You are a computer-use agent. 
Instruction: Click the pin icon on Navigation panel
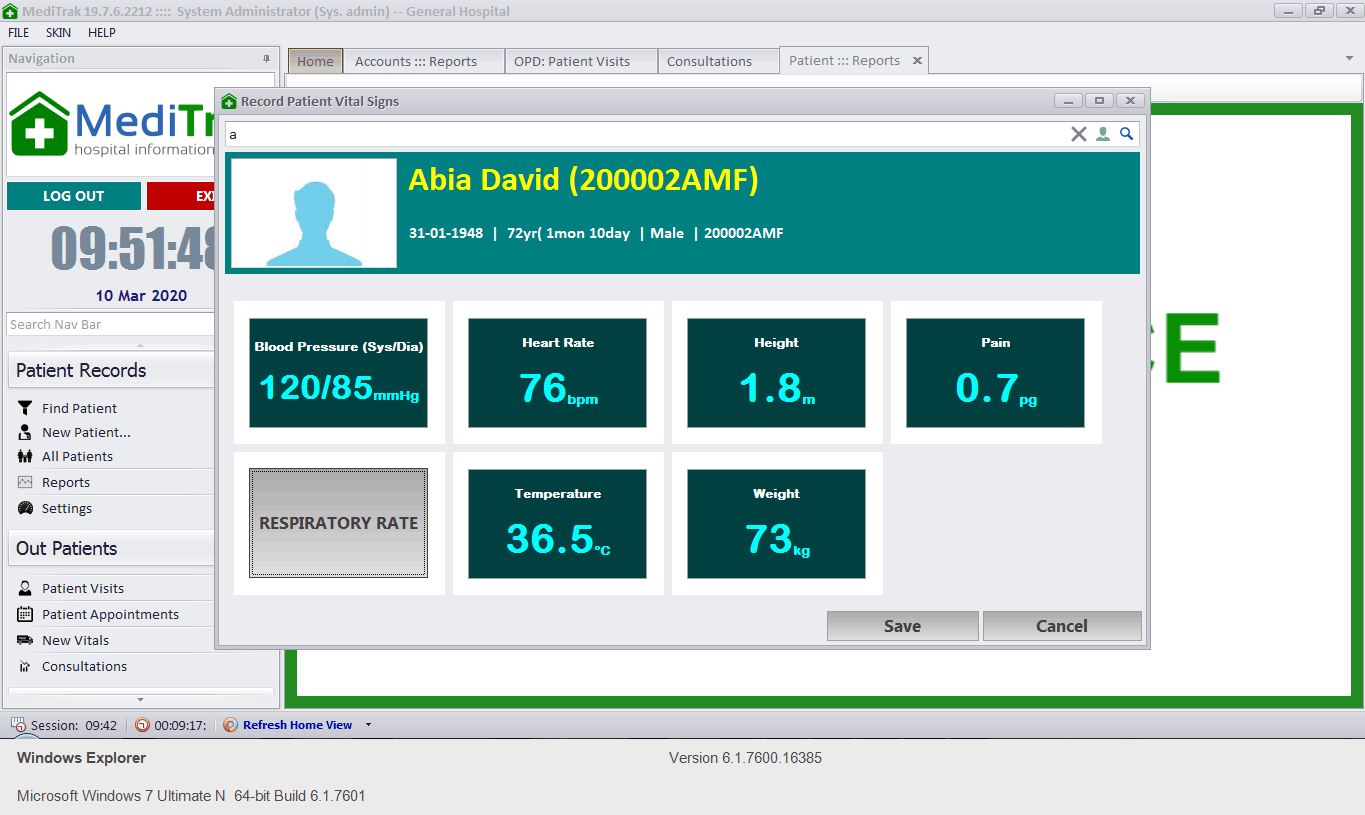[266, 59]
